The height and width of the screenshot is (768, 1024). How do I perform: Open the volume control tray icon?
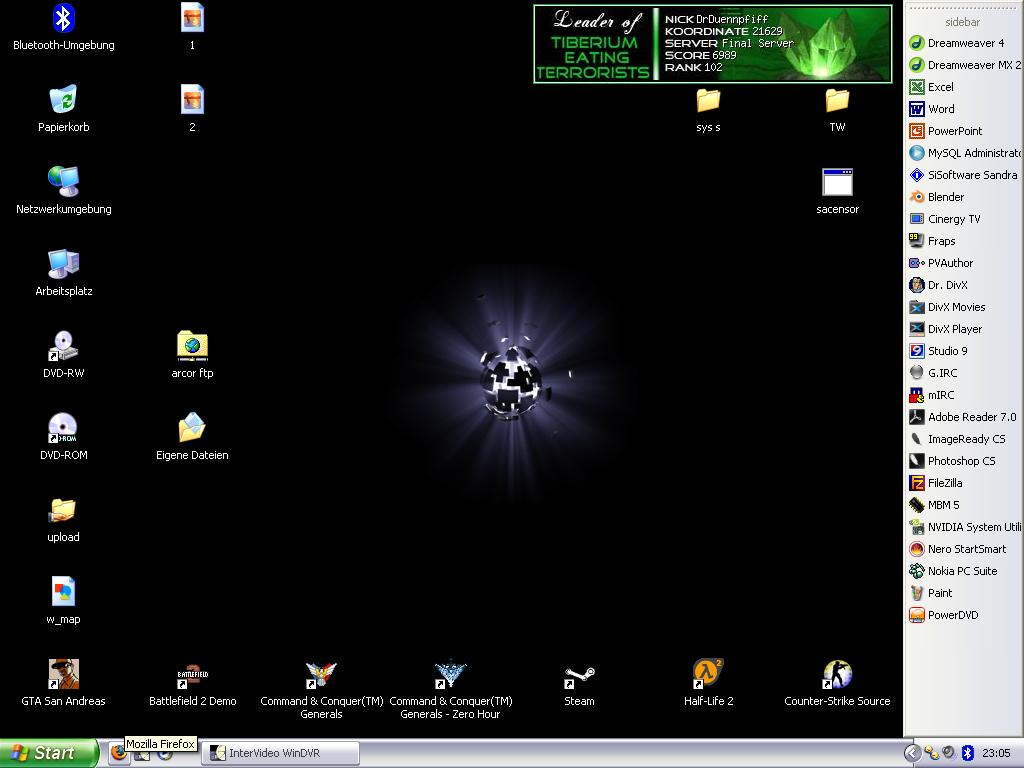949,753
